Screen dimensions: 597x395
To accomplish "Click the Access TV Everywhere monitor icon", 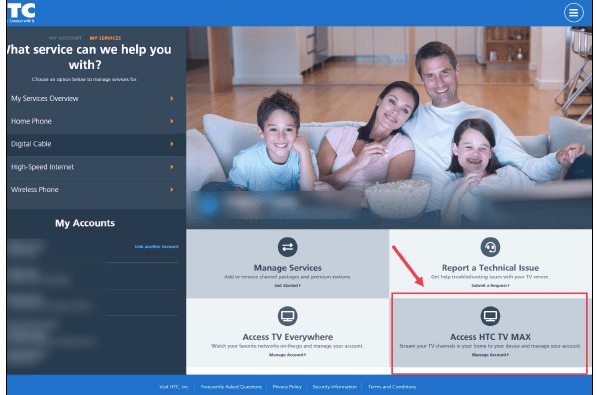I will tap(287, 316).
